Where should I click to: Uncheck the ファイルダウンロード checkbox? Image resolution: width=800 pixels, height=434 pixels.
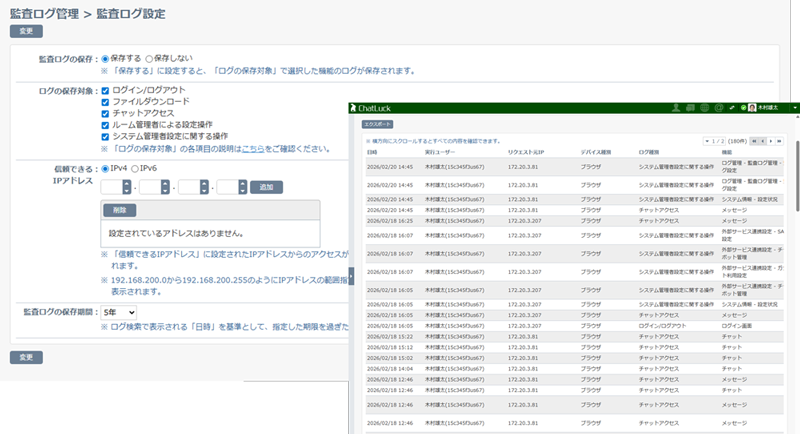click(106, 102)
